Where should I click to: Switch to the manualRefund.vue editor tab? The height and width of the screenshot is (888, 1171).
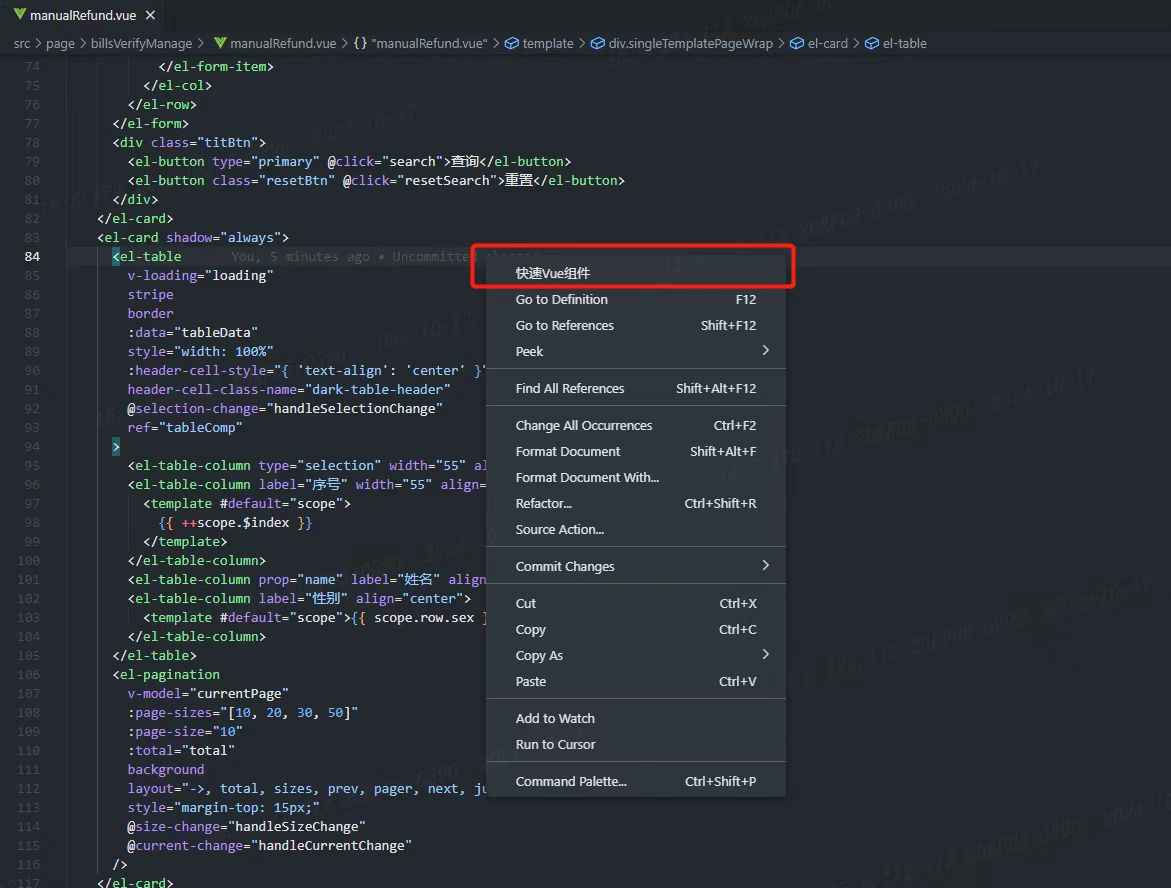click(83, 15)
